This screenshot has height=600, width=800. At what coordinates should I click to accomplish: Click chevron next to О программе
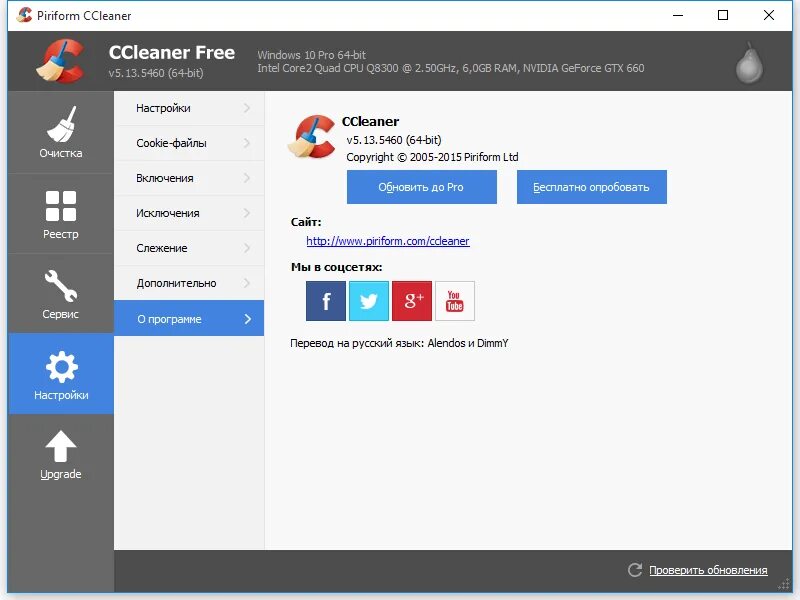click(x=247, y=319)
